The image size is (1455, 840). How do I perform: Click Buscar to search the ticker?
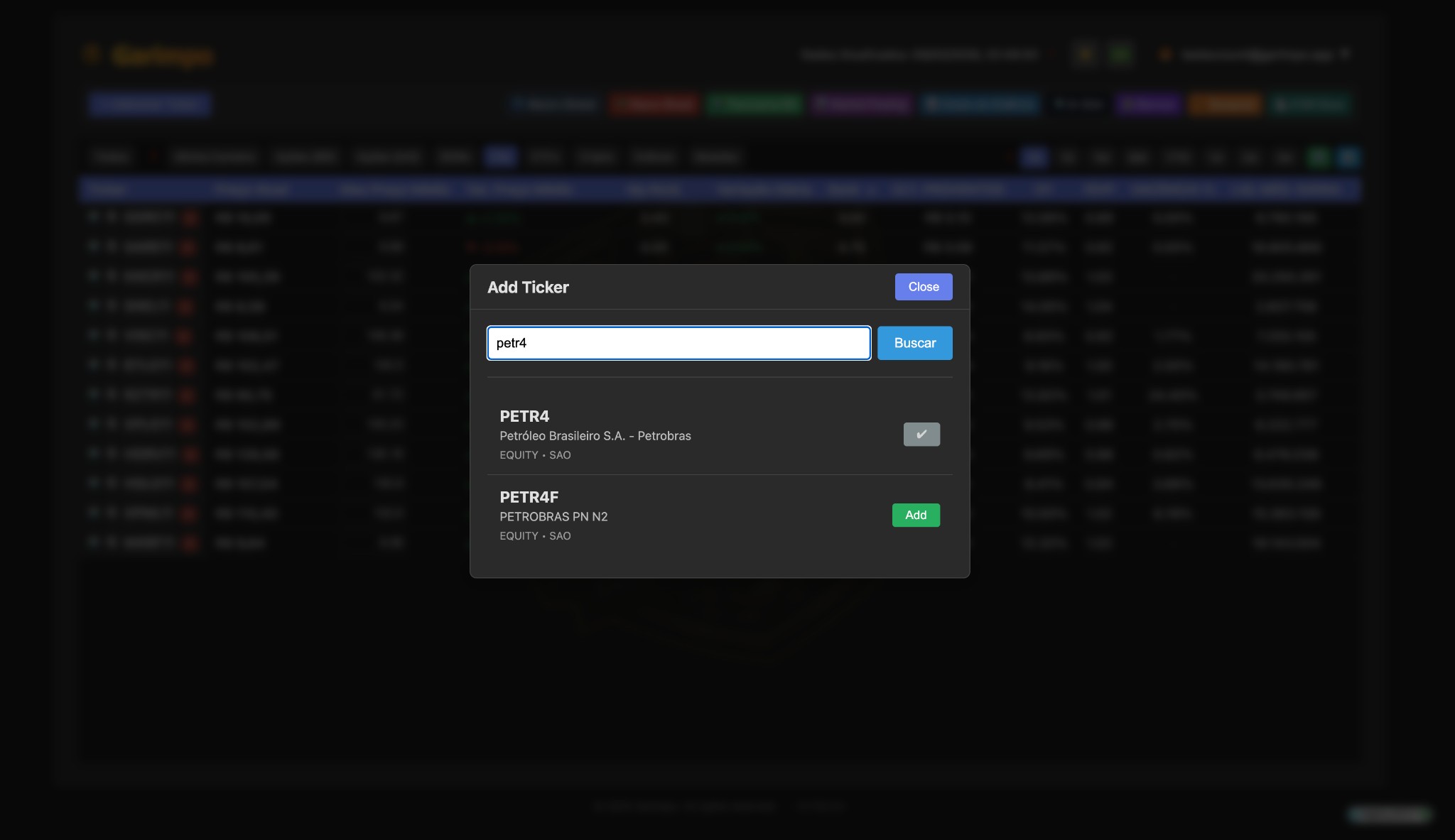pyautogui.click(x=914, y=343)
